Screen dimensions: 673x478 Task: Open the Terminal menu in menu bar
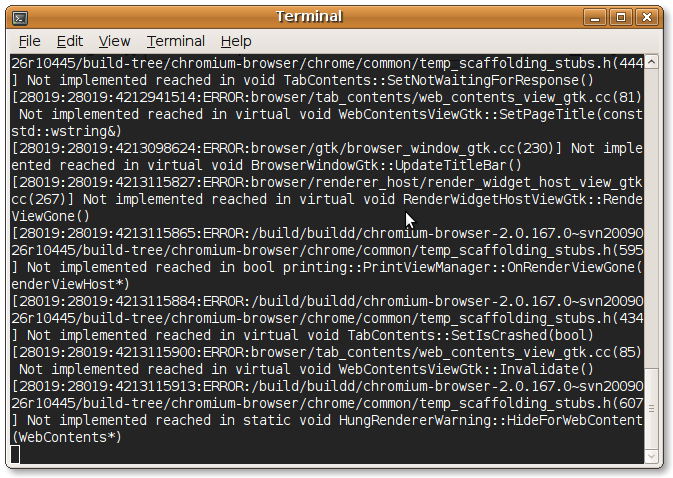[x=175, y=41]
